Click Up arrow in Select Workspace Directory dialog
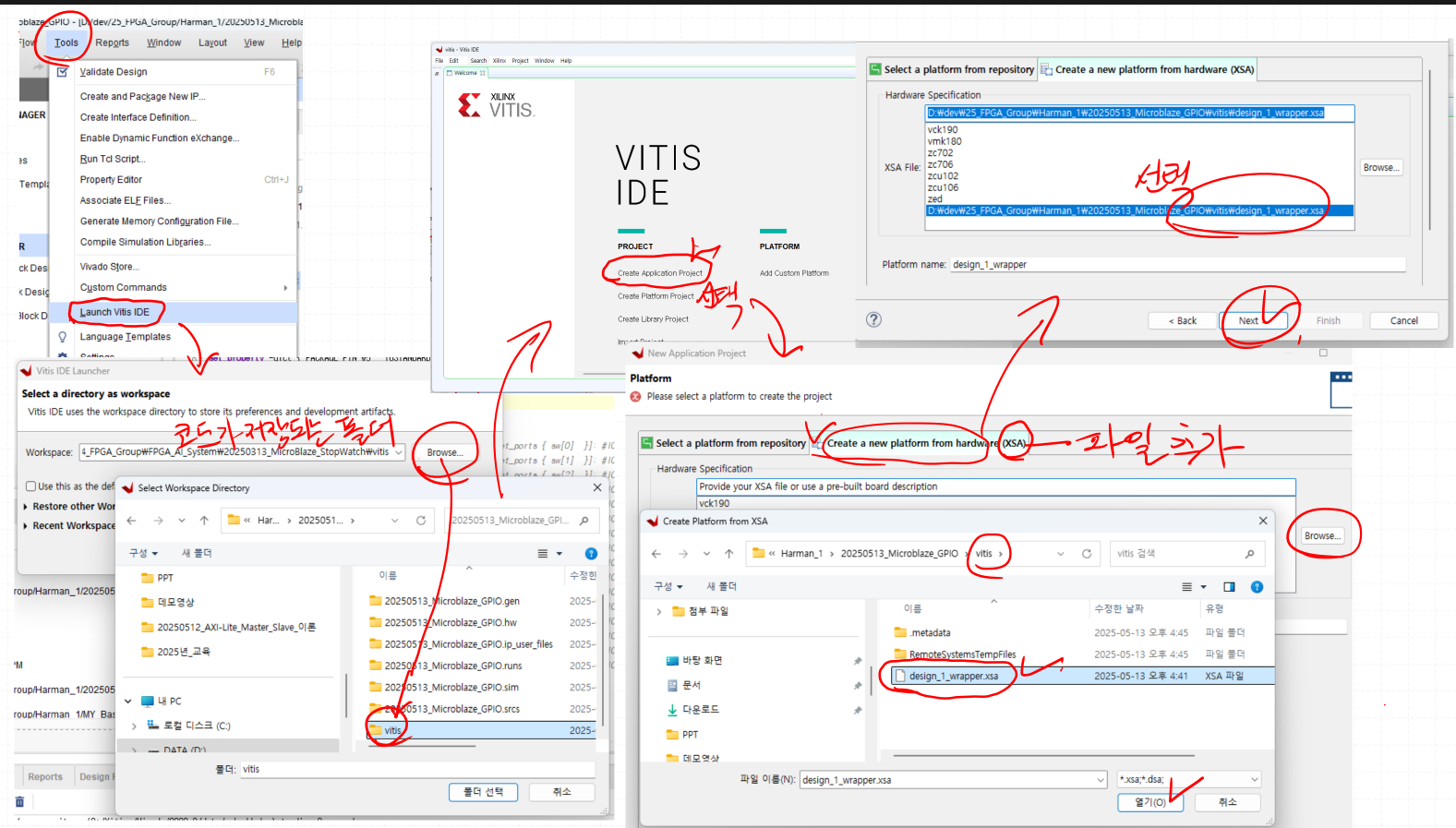1456x828 pixels. point(204,521)
